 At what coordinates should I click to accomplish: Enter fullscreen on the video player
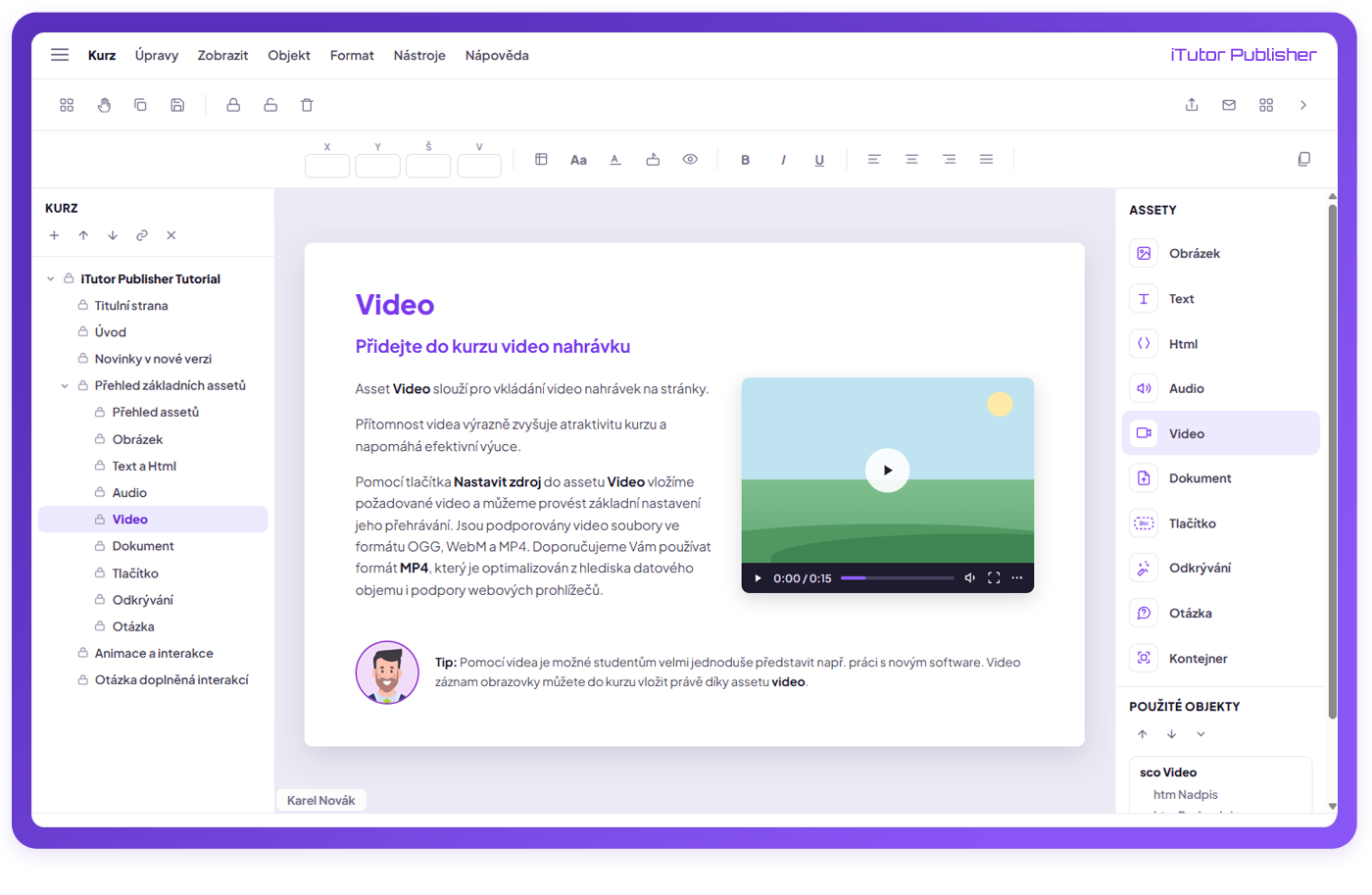click(994, 578)
